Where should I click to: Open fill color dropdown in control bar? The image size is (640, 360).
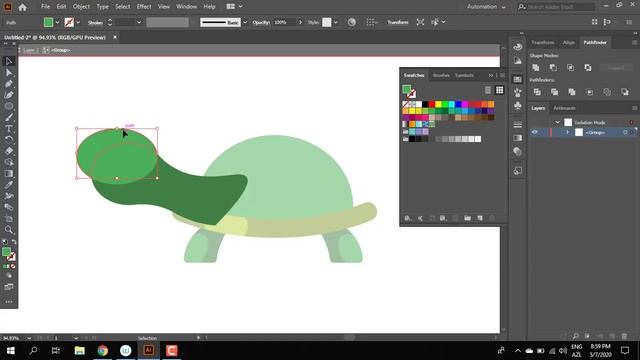(x=57, y=22)
